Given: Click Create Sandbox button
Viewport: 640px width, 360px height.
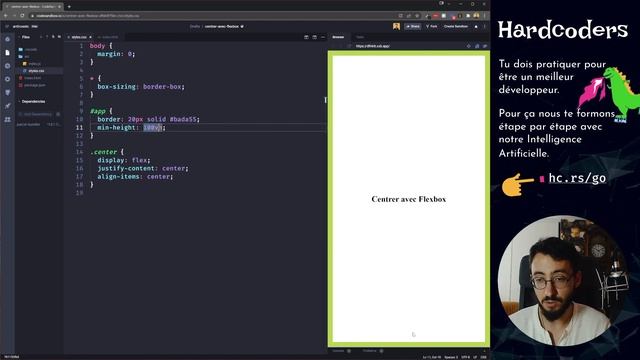Looking at the screenshot, I should click(x=456, y=27).
